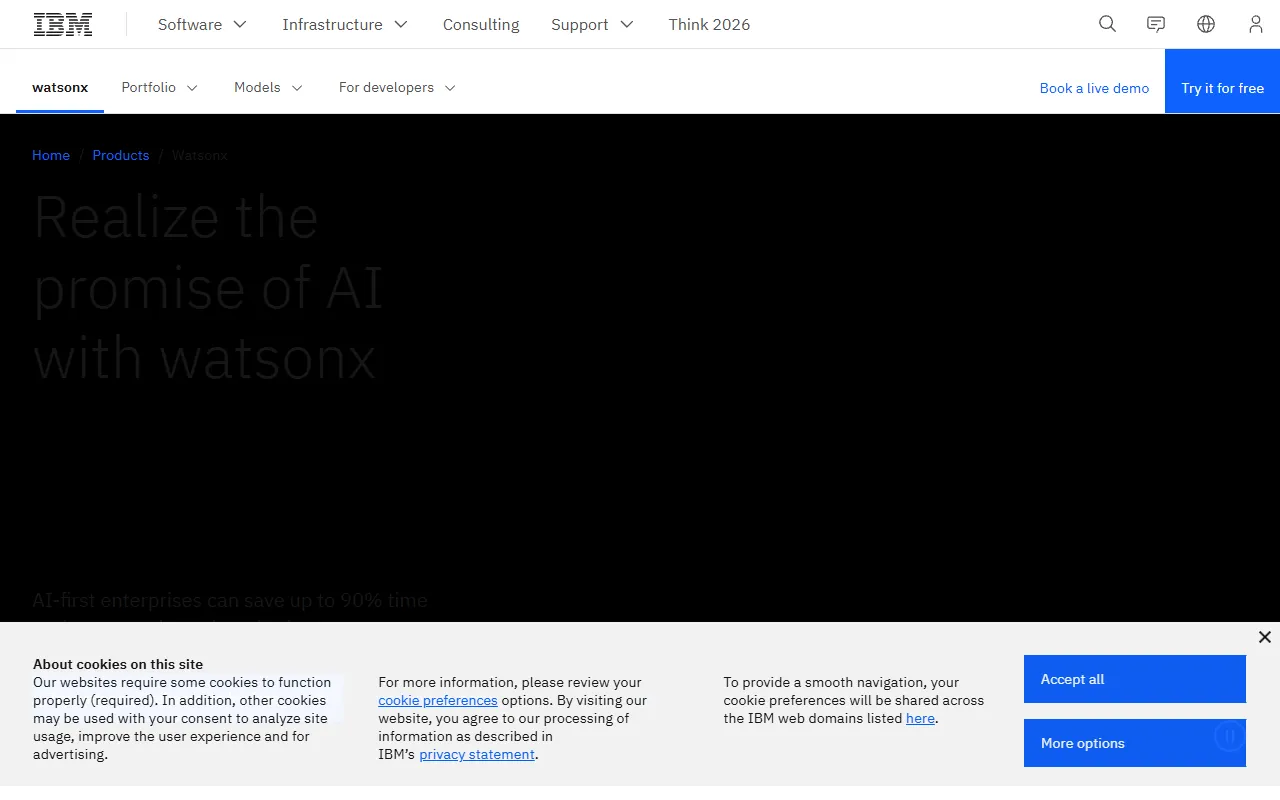The width and height of the screenshot is (1280, 800).
Task: Go to Consulting in top navigation
Action: 481,25
